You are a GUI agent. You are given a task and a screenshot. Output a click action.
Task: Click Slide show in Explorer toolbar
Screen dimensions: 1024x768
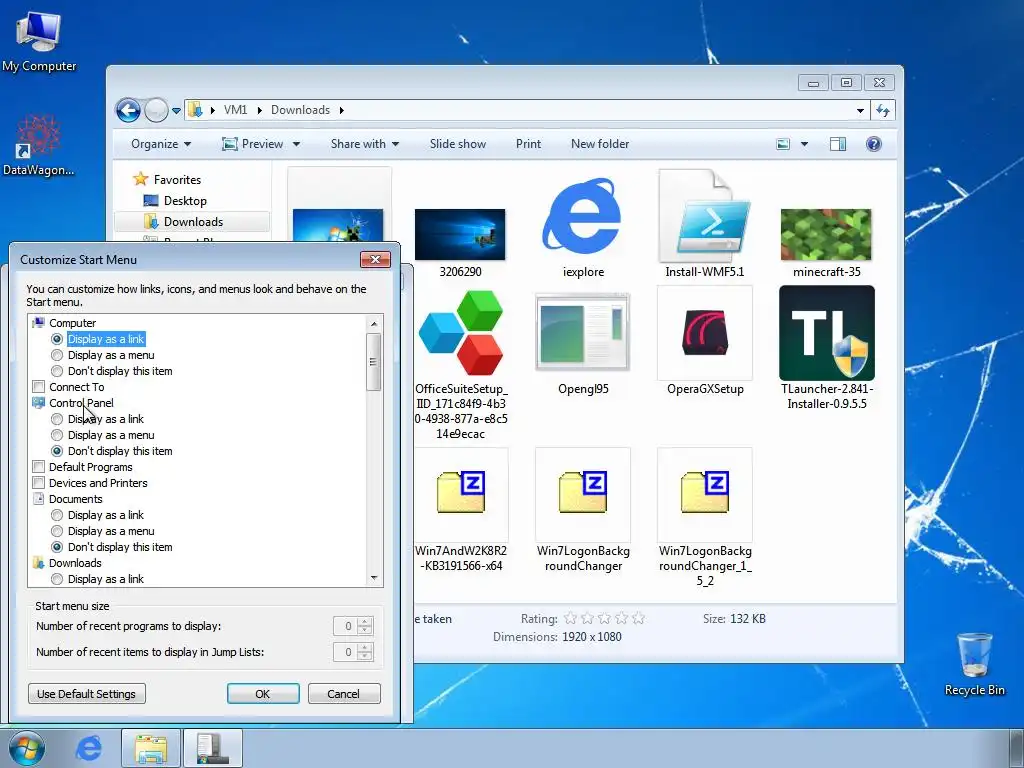click(x=458, y=144)
